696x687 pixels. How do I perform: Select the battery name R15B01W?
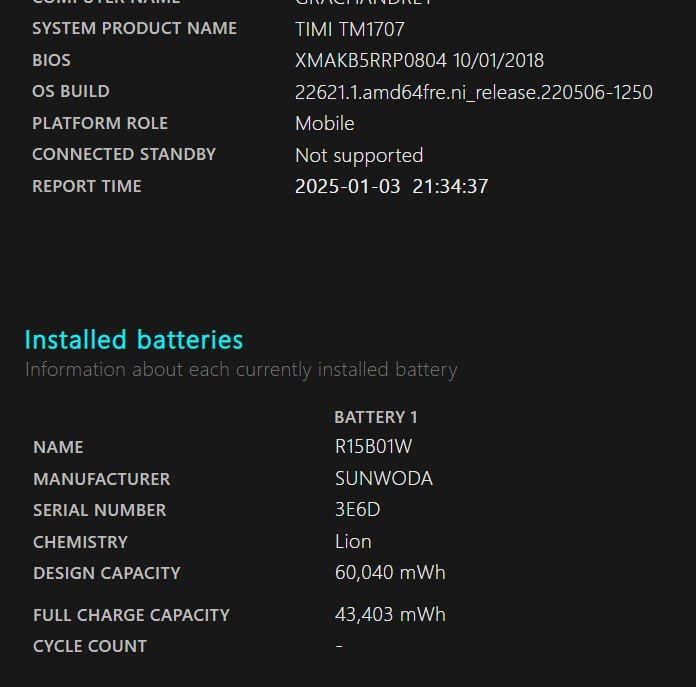(x=373, y=448)
